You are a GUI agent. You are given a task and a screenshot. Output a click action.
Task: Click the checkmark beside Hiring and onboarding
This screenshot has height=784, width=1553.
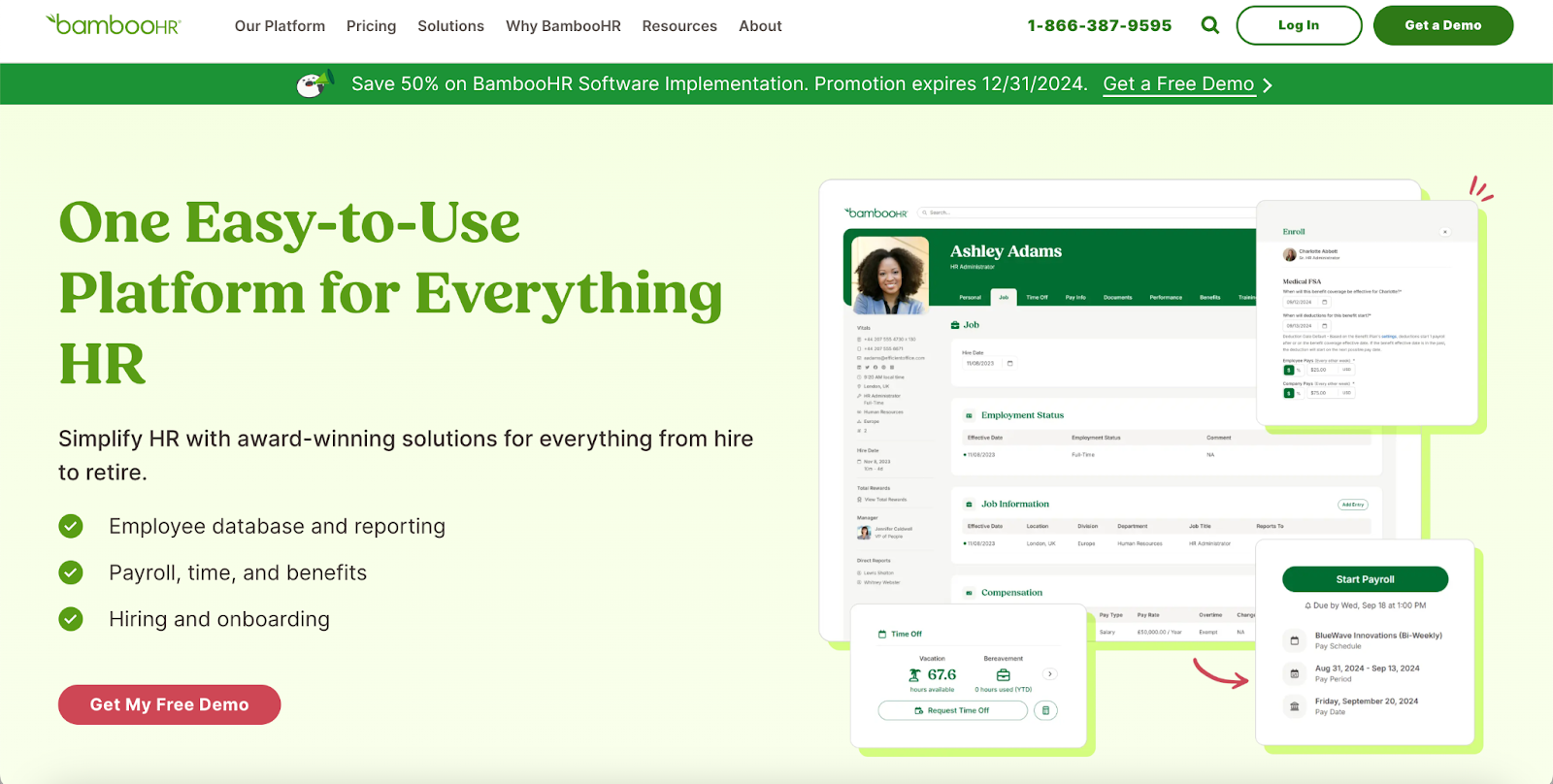point(71,619)
